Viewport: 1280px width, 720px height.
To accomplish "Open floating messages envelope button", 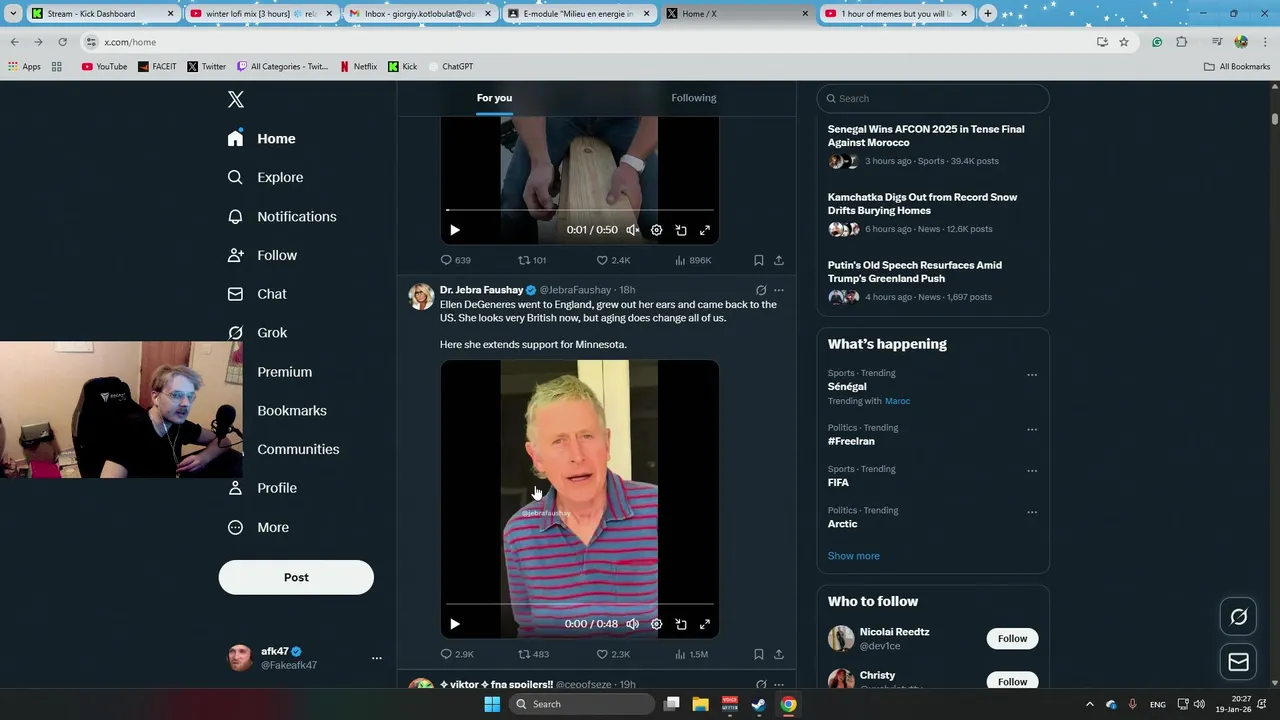I will (1238, 662).
